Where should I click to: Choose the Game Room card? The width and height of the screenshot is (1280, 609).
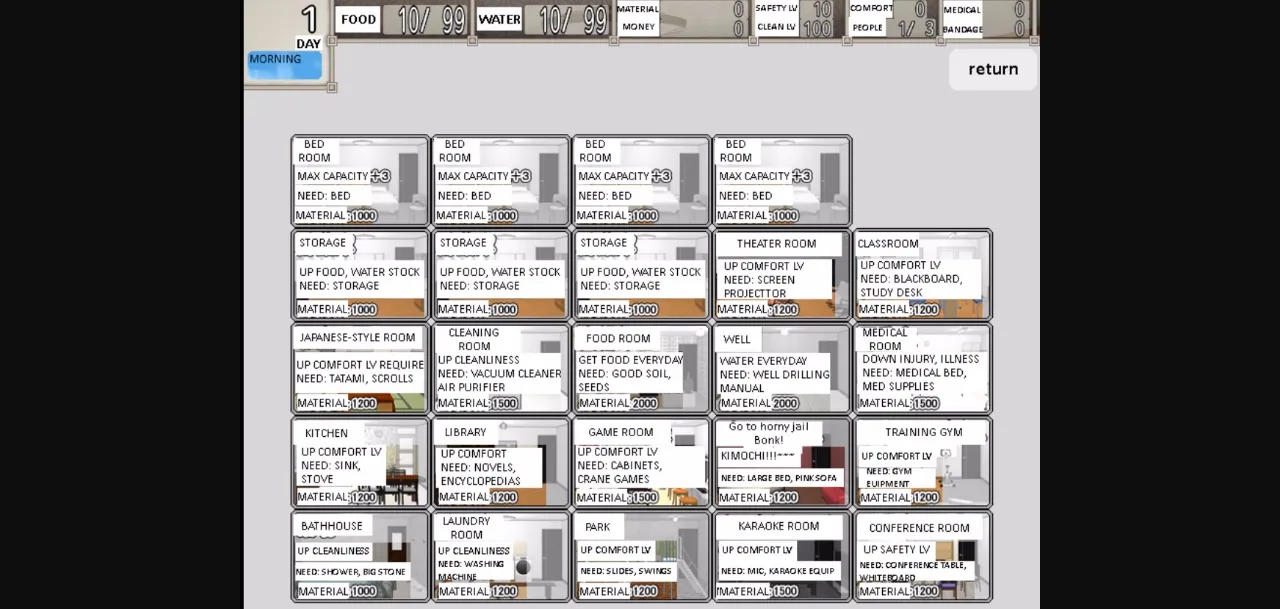(641, 463)
